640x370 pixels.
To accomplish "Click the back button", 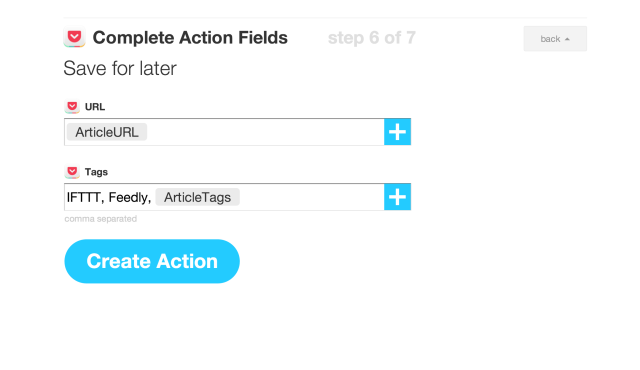I will point(555,39).
